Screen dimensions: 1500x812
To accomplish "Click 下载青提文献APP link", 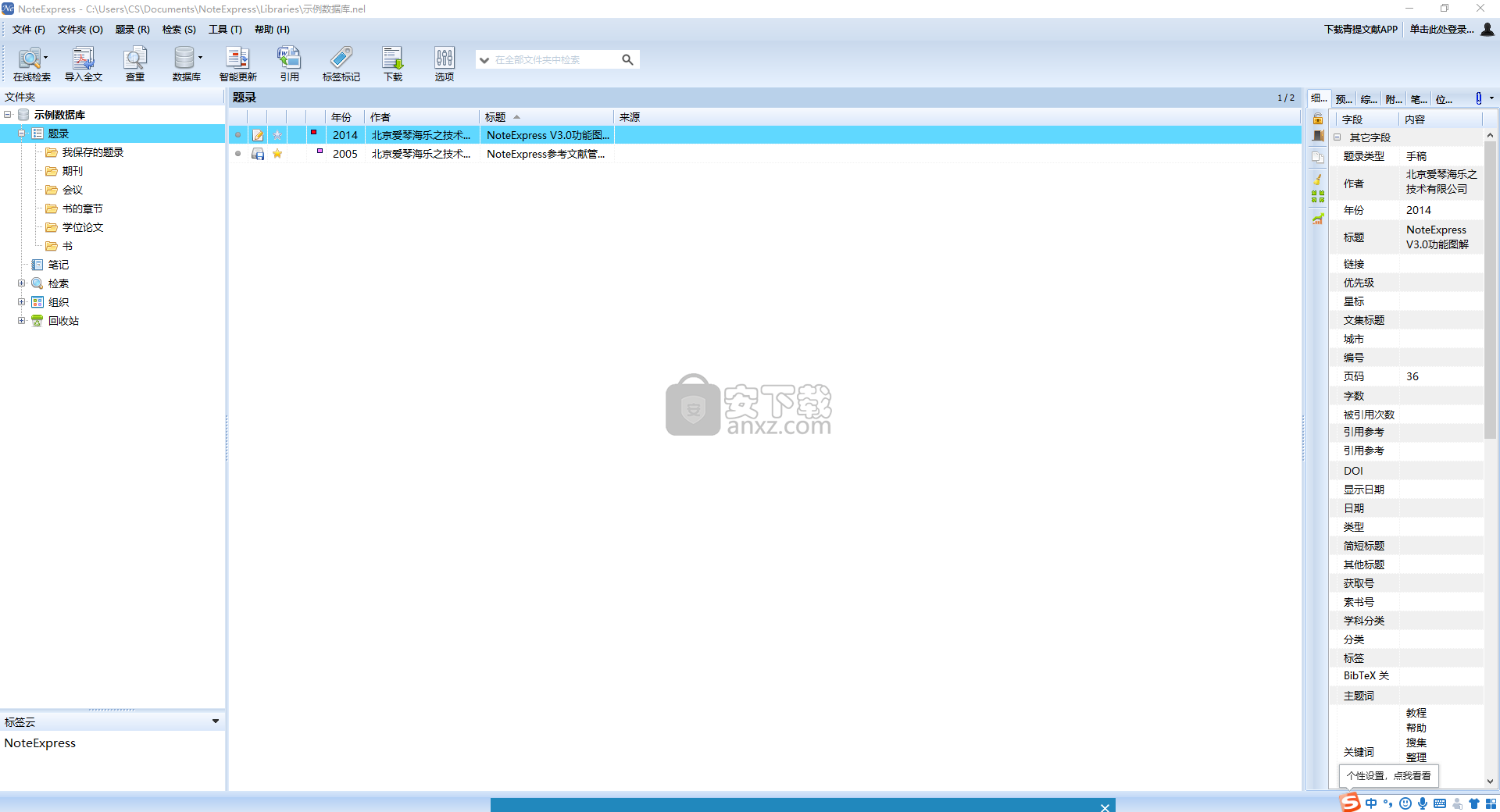I will (x=1360, y=30).
